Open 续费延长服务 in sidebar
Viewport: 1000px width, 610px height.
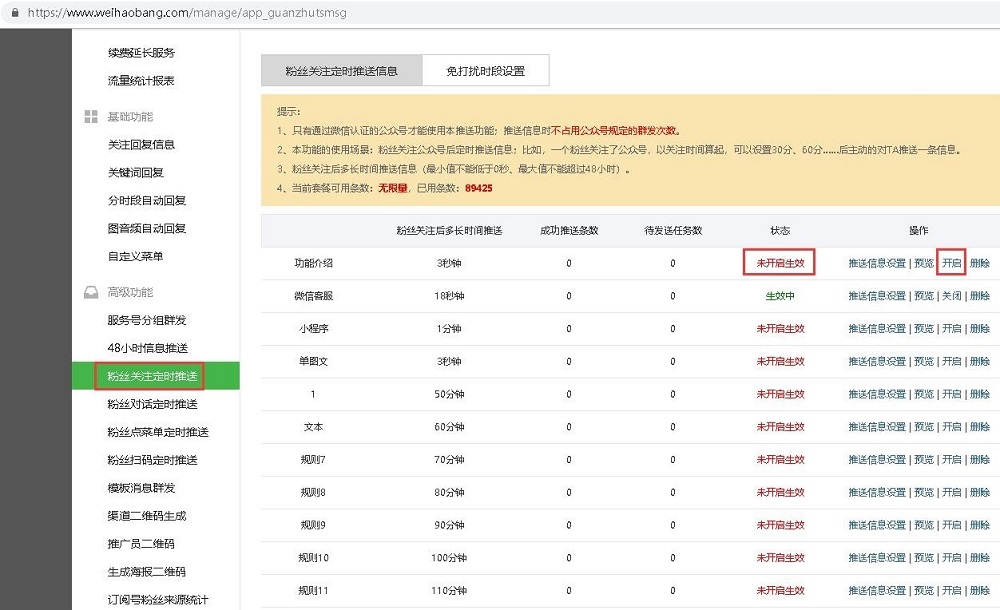coord(141,52)
